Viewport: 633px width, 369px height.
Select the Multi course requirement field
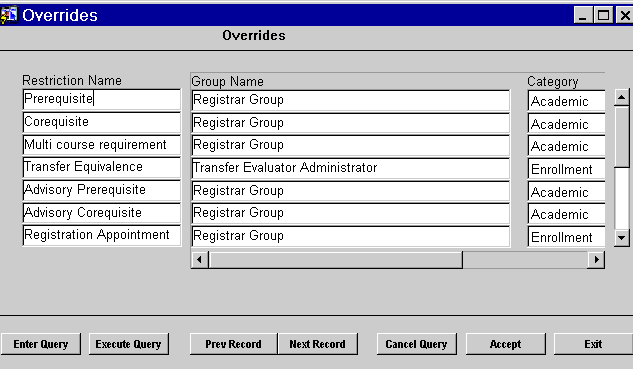pos(102,145)
